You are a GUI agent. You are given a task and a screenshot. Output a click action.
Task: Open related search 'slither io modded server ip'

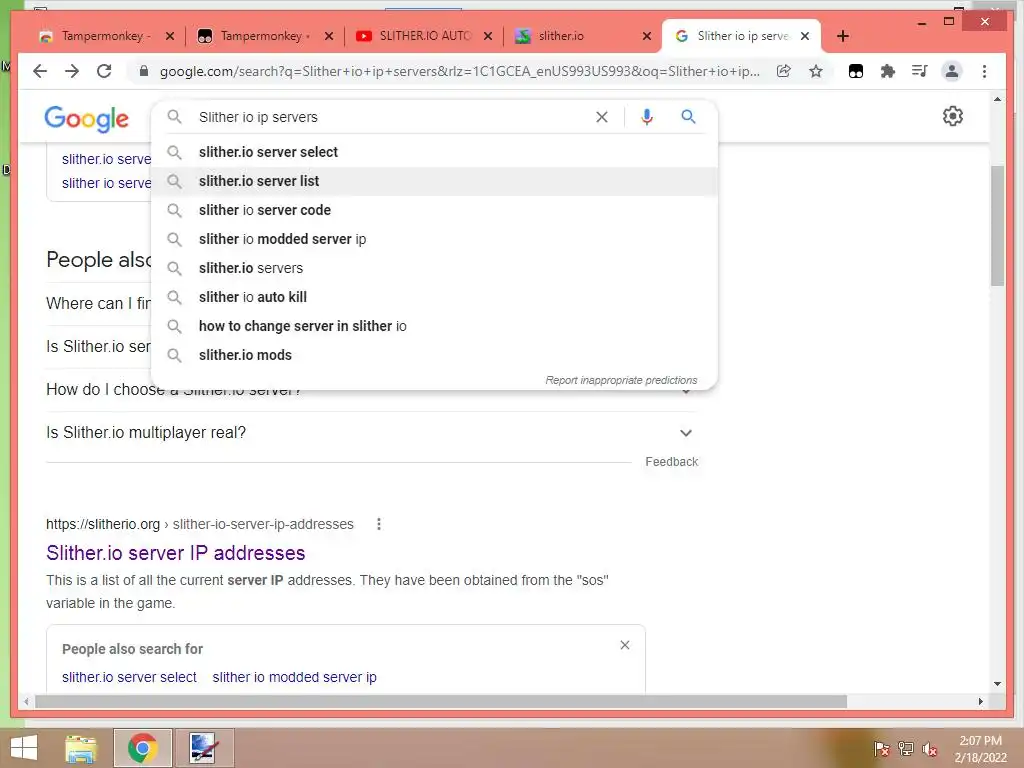[295, 677]
